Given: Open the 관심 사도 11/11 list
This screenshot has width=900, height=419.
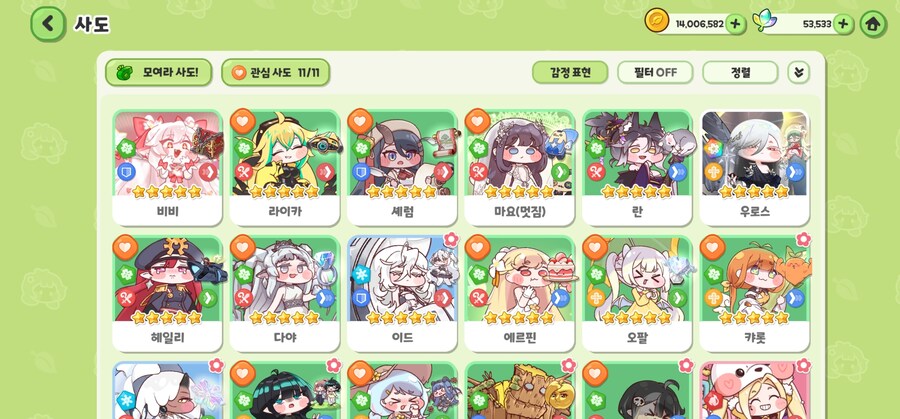Looking at the screenshot, I should coord(276,72).
